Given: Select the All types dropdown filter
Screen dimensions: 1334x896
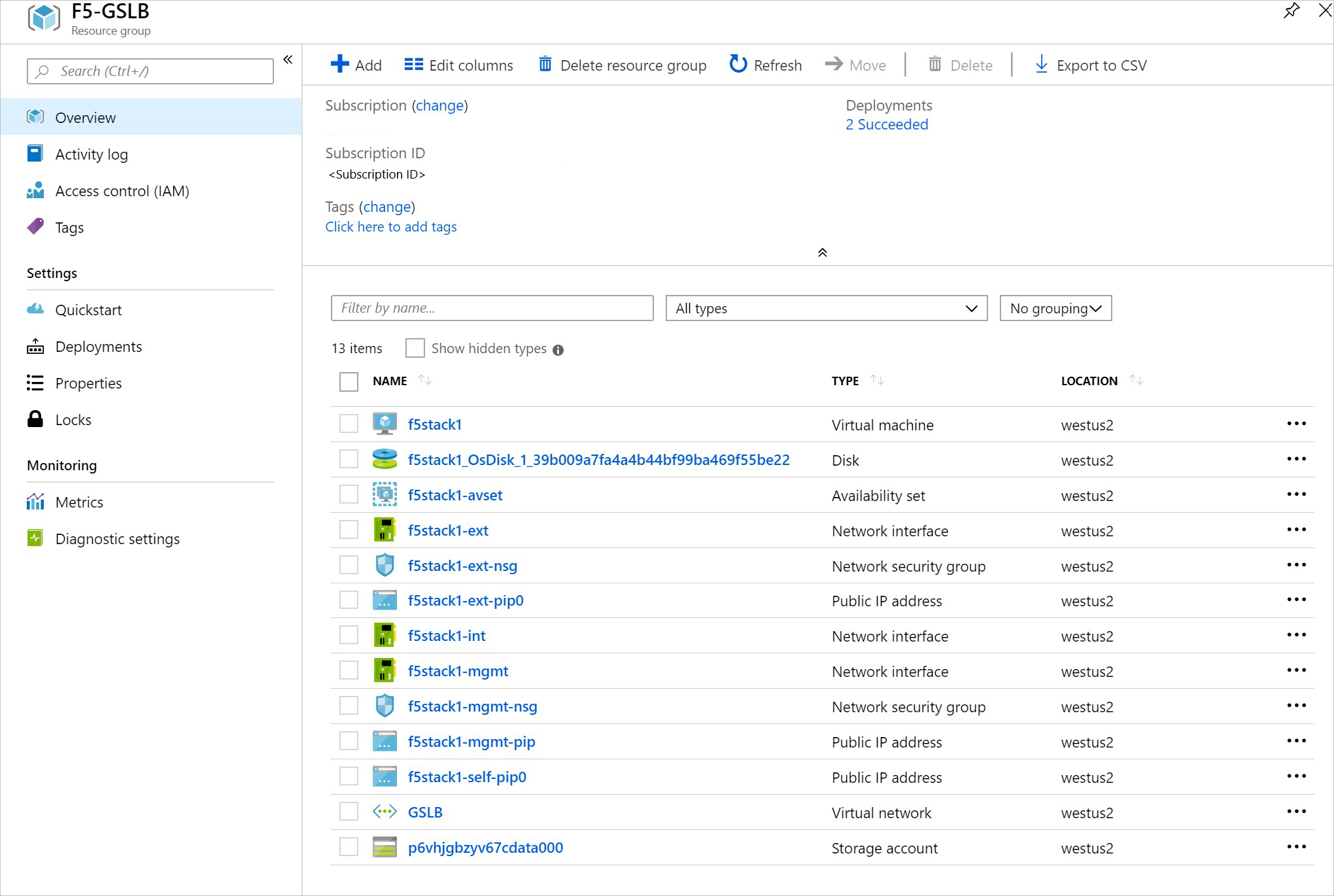Looking at the screenshot, I should [824, 308].
